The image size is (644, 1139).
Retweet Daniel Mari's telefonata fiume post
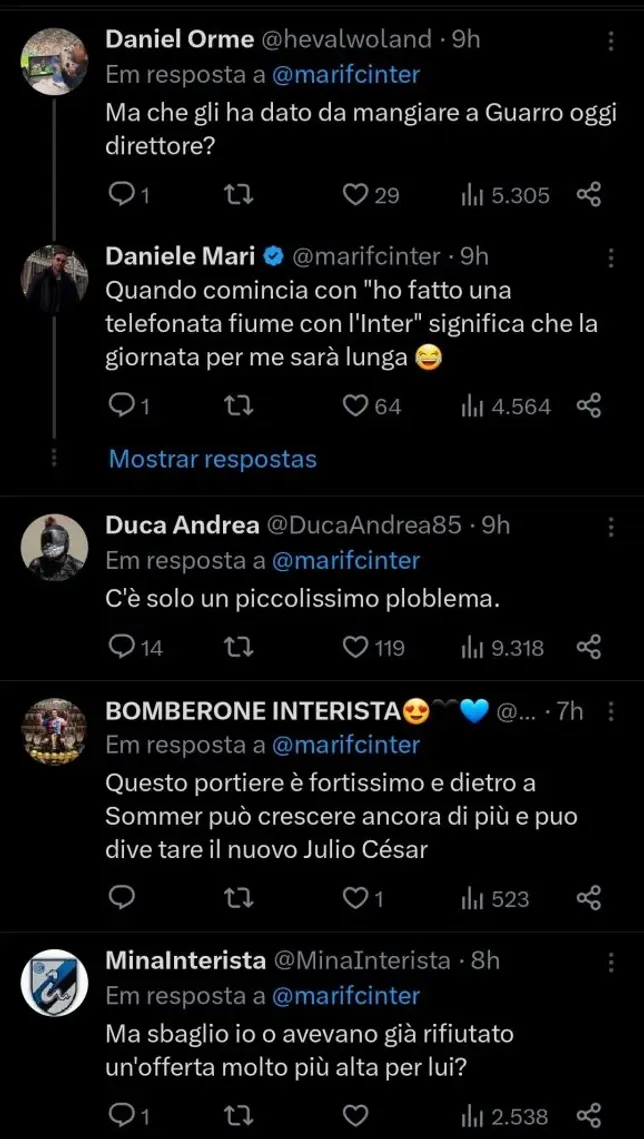(x=240, y=405)
